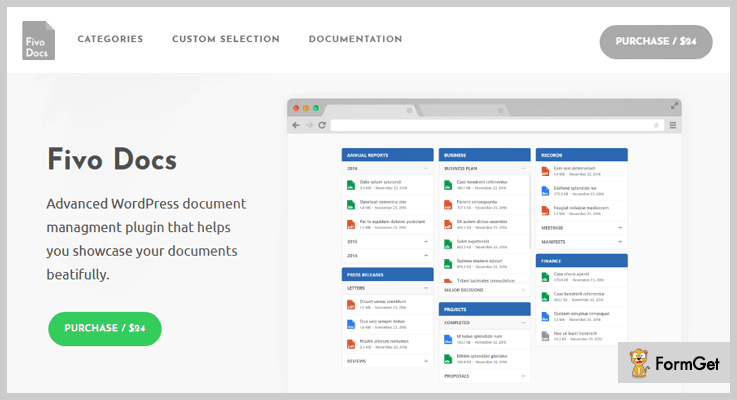
Task: Click blue doc icon beside 'Id ludus splendide'
Action: tap(448, 339)
